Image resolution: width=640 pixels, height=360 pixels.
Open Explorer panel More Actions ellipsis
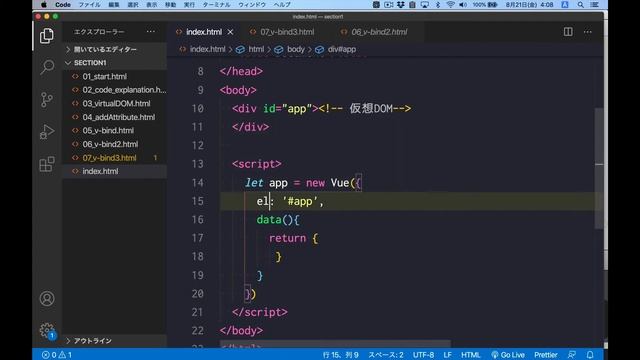(151, 31)
